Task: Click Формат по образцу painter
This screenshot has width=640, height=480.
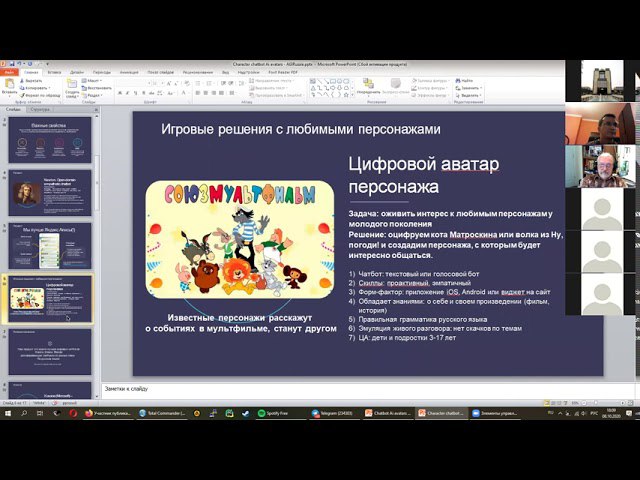Action: pyautogui.click(x=41, y=96)
